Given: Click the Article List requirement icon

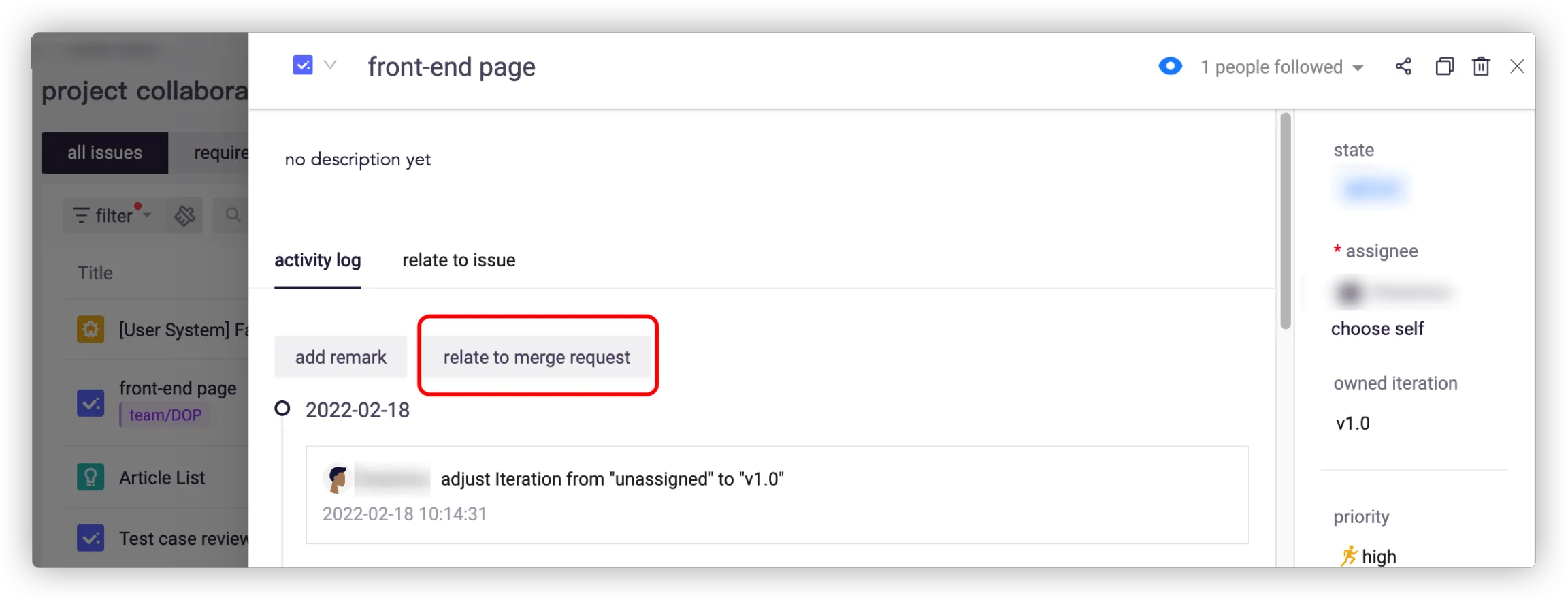Looking at the screenshot, I should pos(91,477).
